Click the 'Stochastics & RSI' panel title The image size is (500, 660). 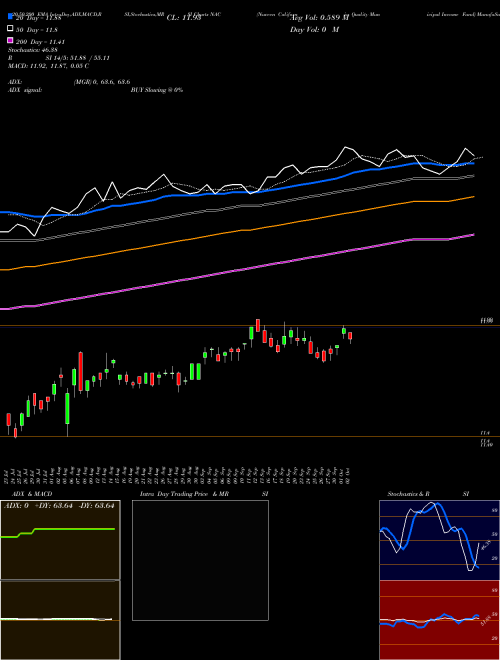point(428,494)
